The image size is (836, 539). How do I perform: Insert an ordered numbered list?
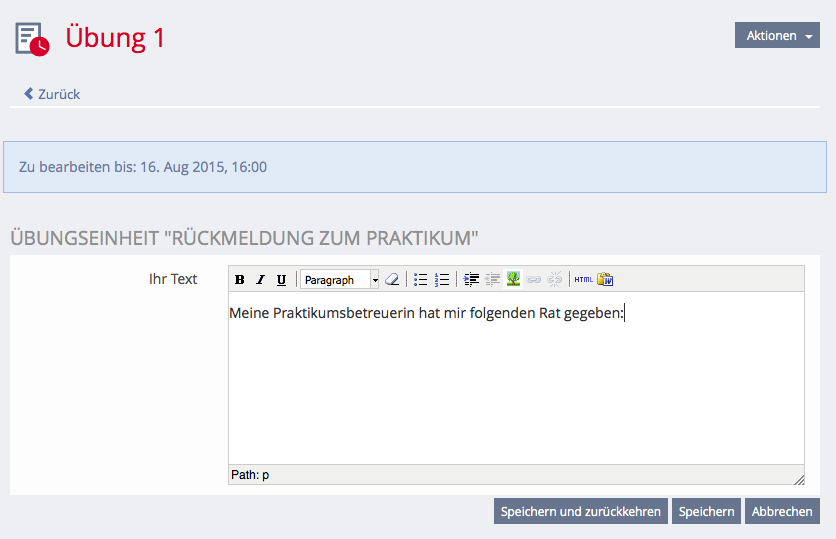click(442, 279)
